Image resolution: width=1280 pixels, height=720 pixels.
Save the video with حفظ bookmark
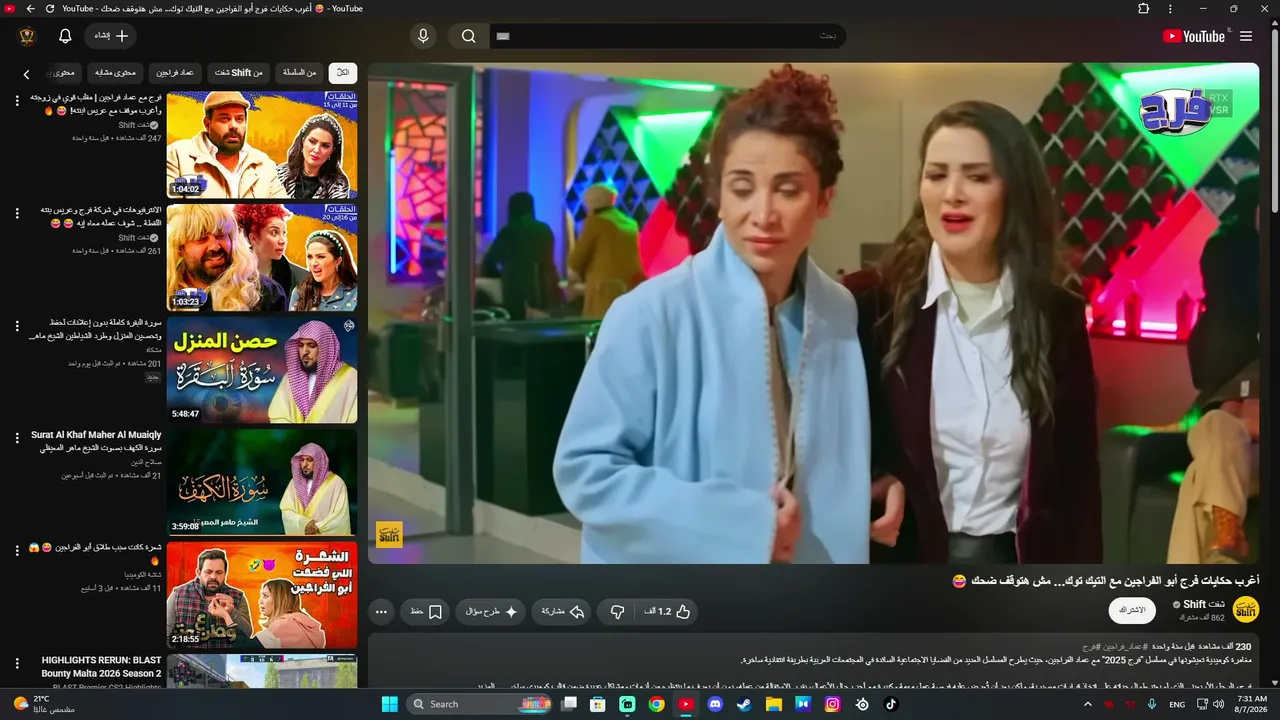coord(426,611)
